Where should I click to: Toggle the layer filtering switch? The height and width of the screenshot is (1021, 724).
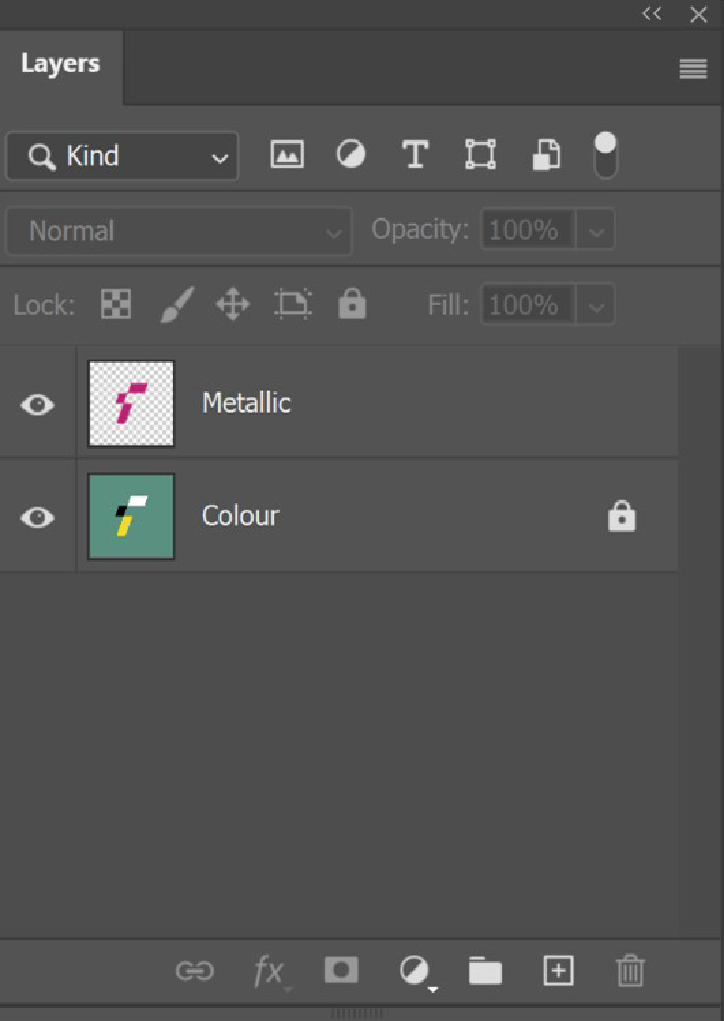(606, 156)
